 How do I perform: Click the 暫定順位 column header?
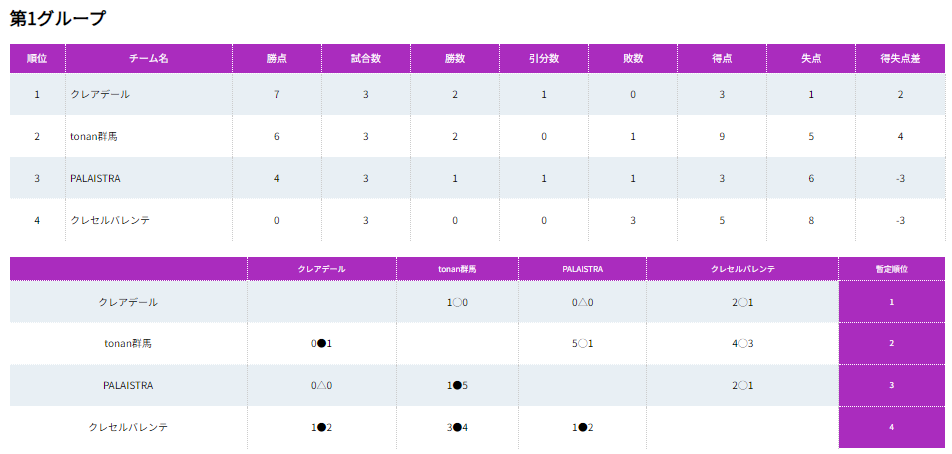[x=891, y=269]
